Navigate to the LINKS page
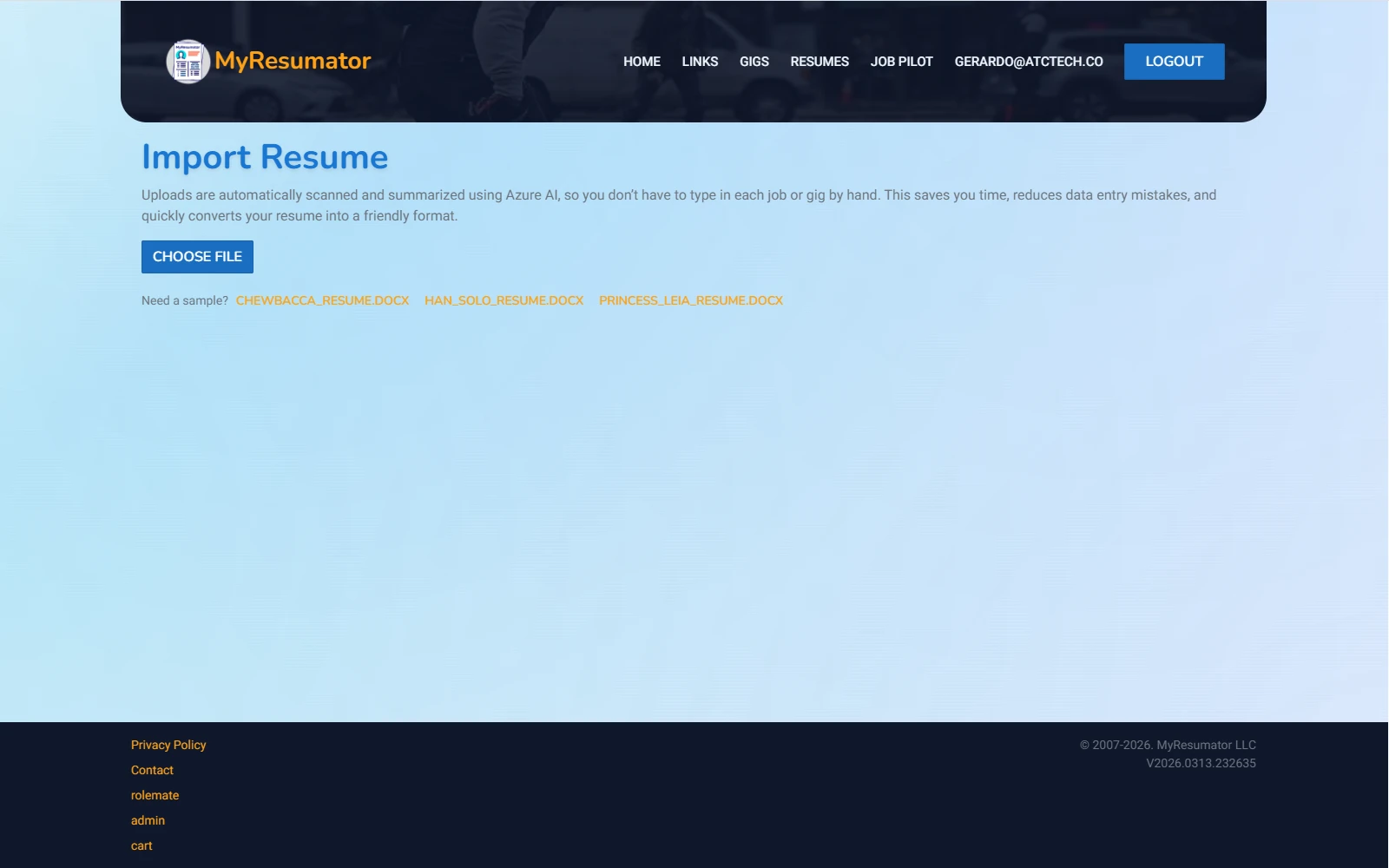 pyautogui.click(x=700, y=61)
